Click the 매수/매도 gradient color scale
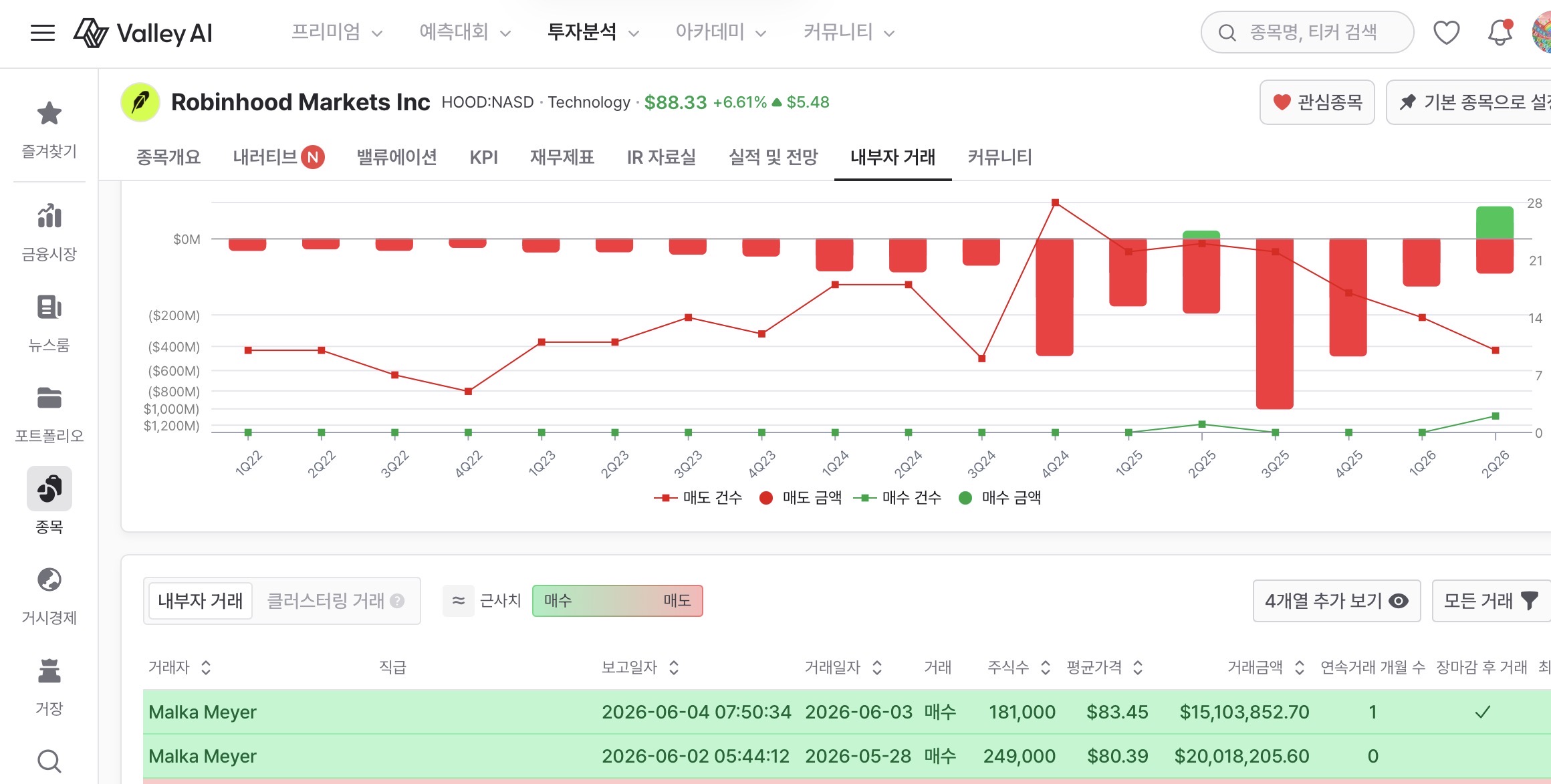Viewport: 1551px width, 784px height. [x=618, y=601]
